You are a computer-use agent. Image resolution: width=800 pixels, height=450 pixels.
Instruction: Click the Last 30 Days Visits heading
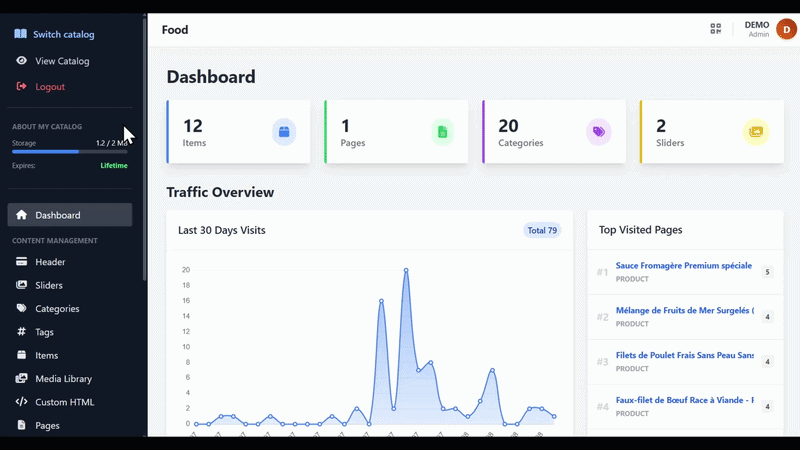tap(222, 230)
